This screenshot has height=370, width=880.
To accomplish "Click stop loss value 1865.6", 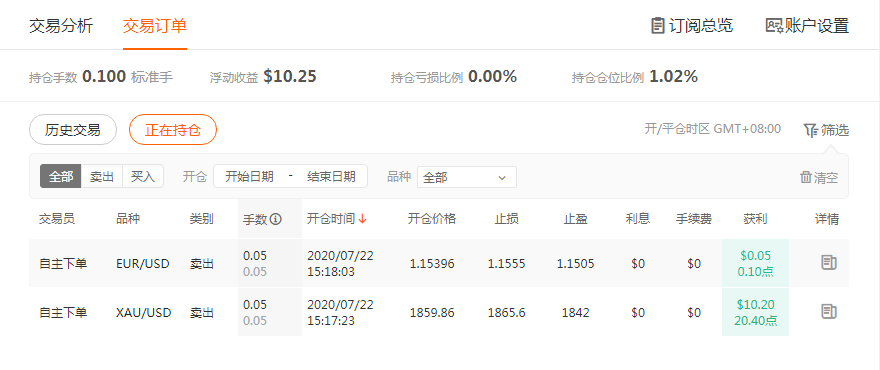I will tap(507, 312).
